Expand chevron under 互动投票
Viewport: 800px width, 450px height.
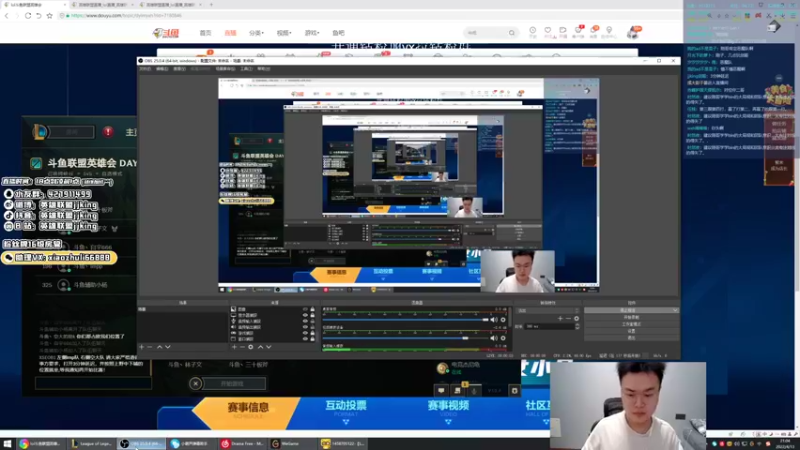346,422
